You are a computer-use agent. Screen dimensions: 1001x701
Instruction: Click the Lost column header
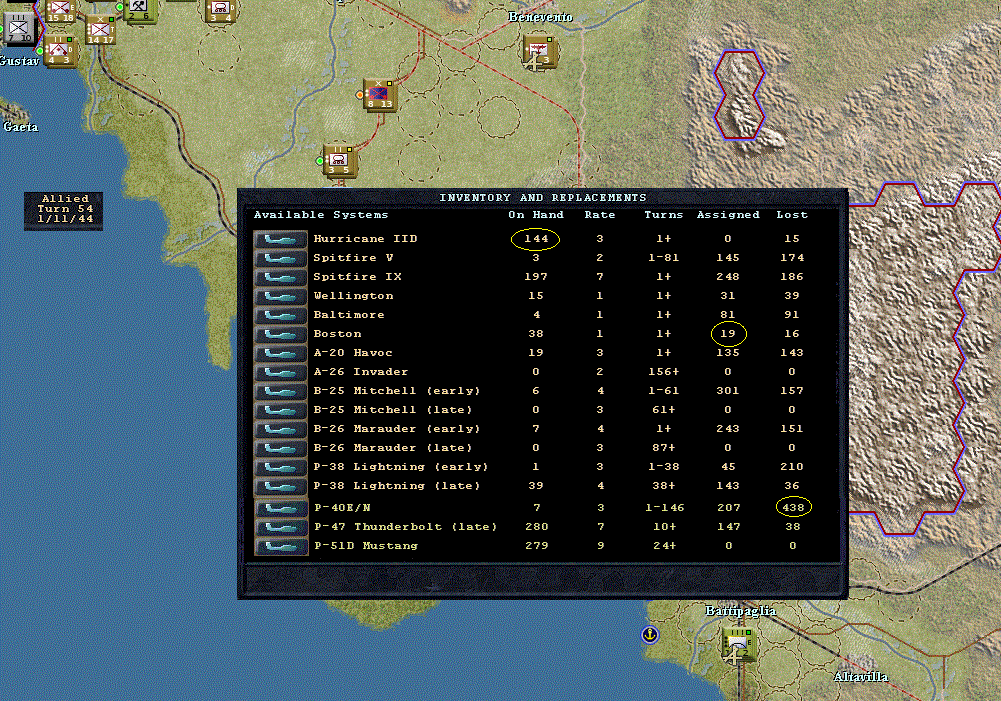792,215
